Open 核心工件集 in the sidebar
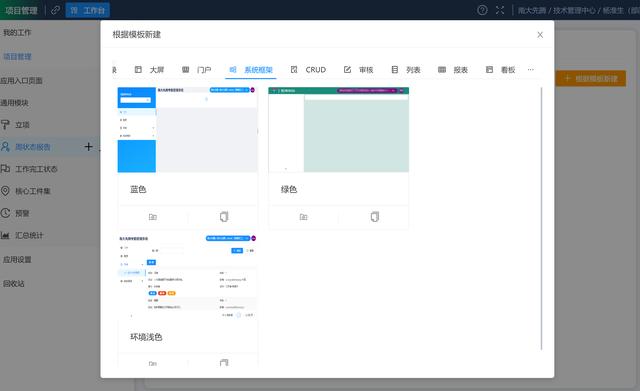Screen dimensions: 640x391 pos(33,191)
